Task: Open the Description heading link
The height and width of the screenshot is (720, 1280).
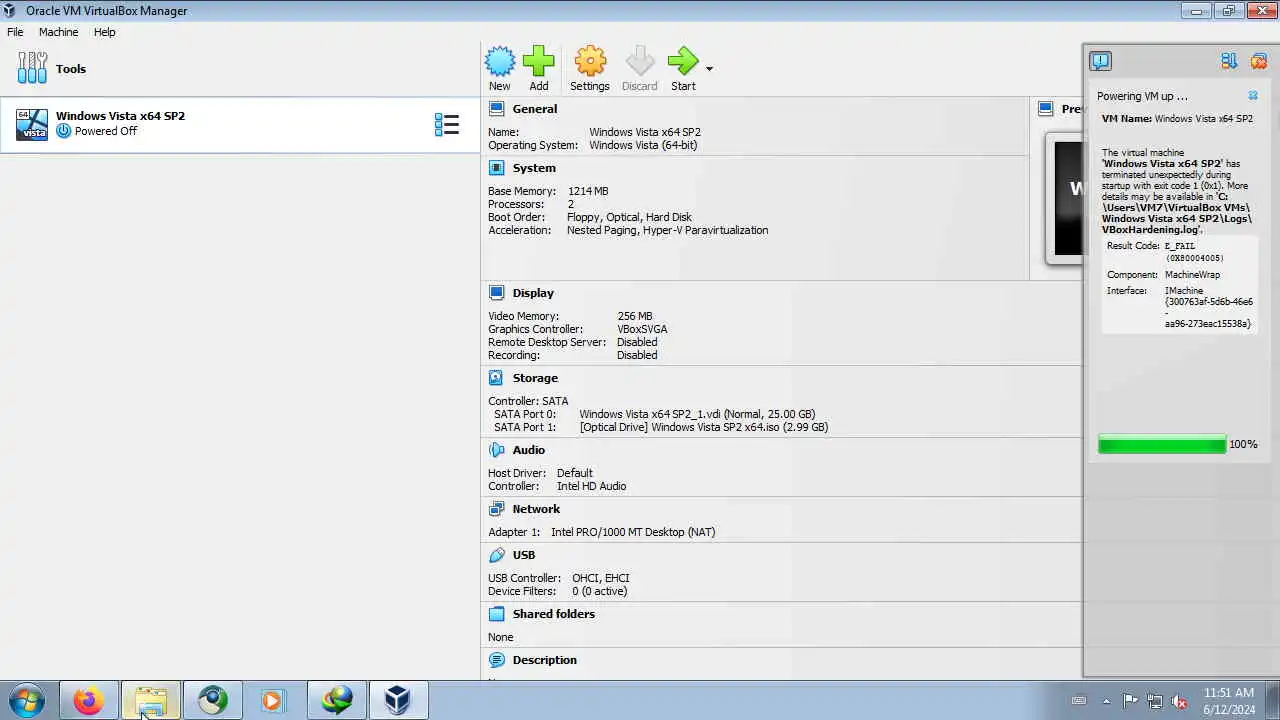Action: coord(545,660)
